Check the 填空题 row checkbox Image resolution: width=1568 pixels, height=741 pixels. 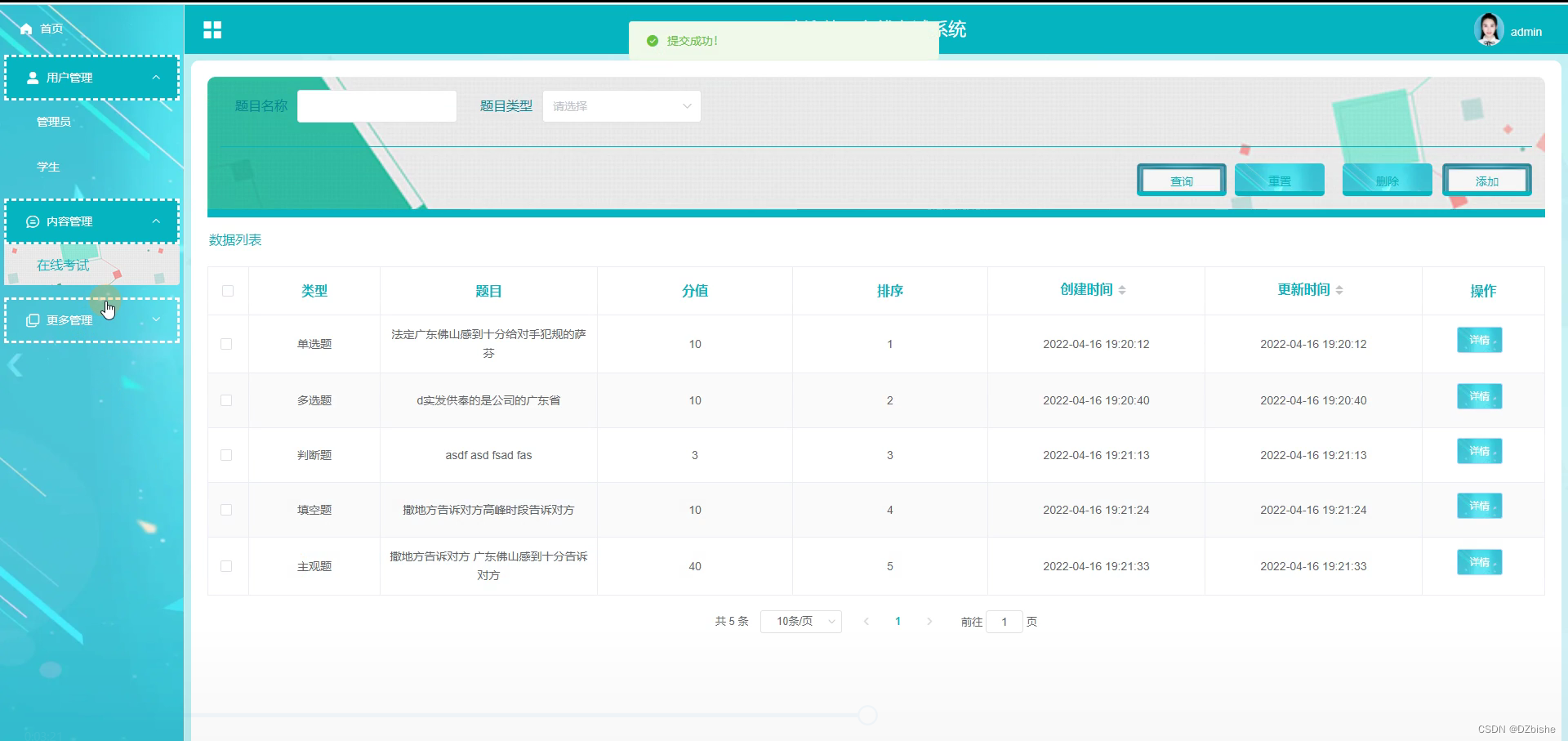pos(226,510)
